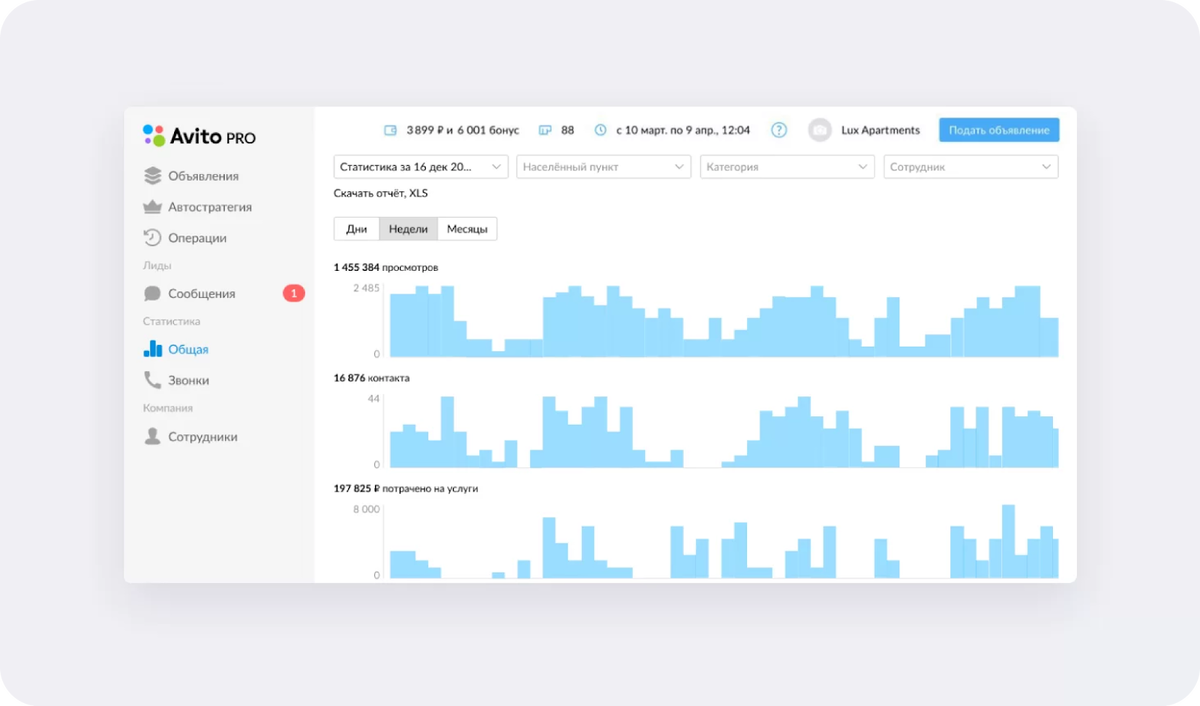Switch chart view to Месяцы

467,229
